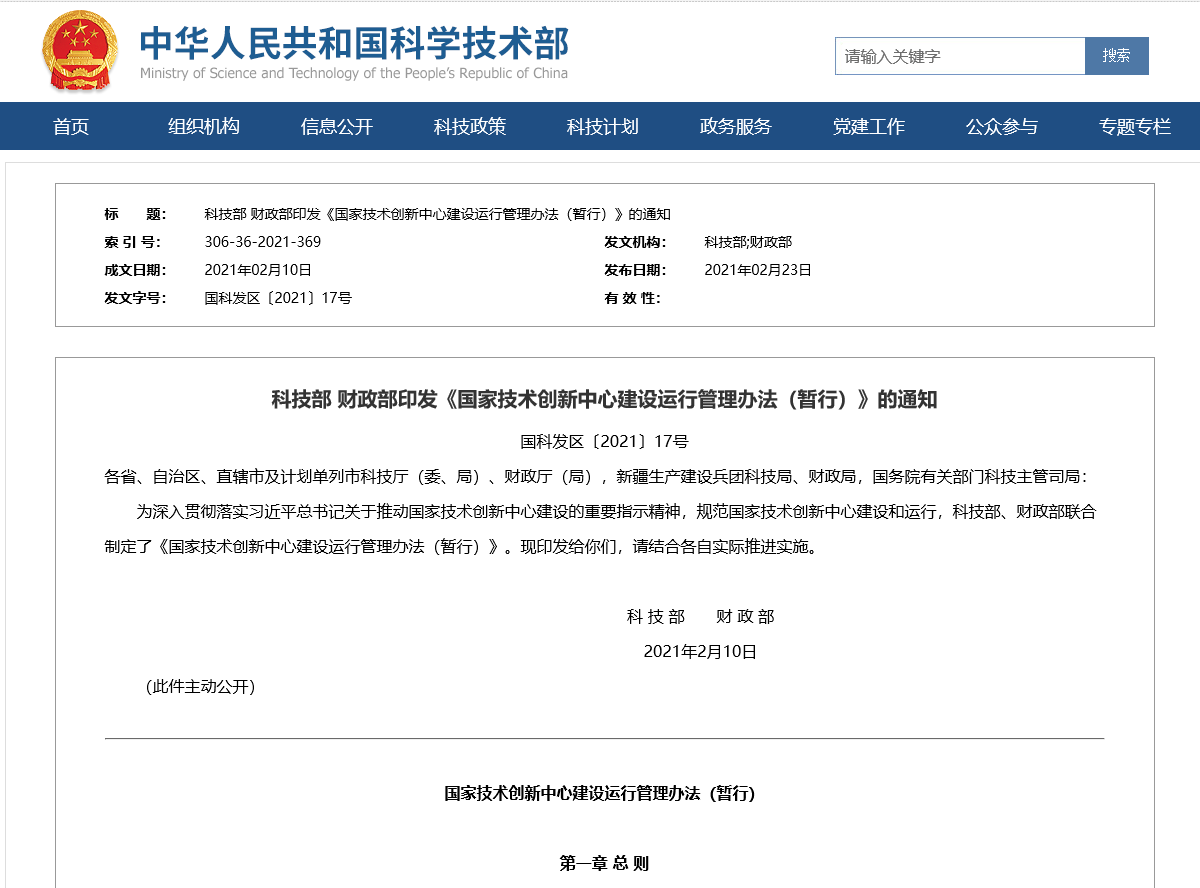The width and height of the screenshot is (1200, 888).
Task: Open 政务服务 from the top menu
Action: 736,127
